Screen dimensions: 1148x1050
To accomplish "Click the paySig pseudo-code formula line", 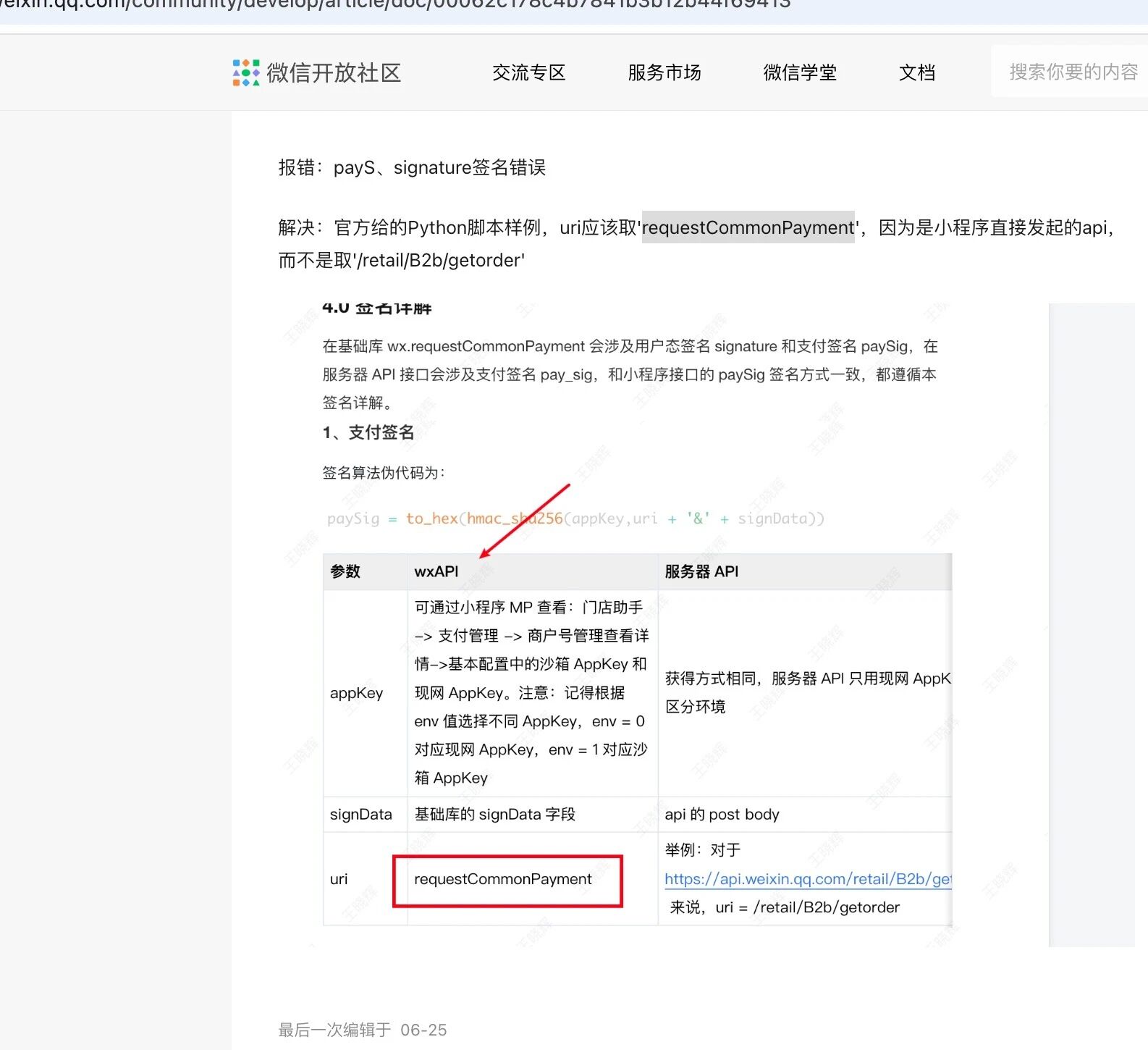I will point(575,518).
